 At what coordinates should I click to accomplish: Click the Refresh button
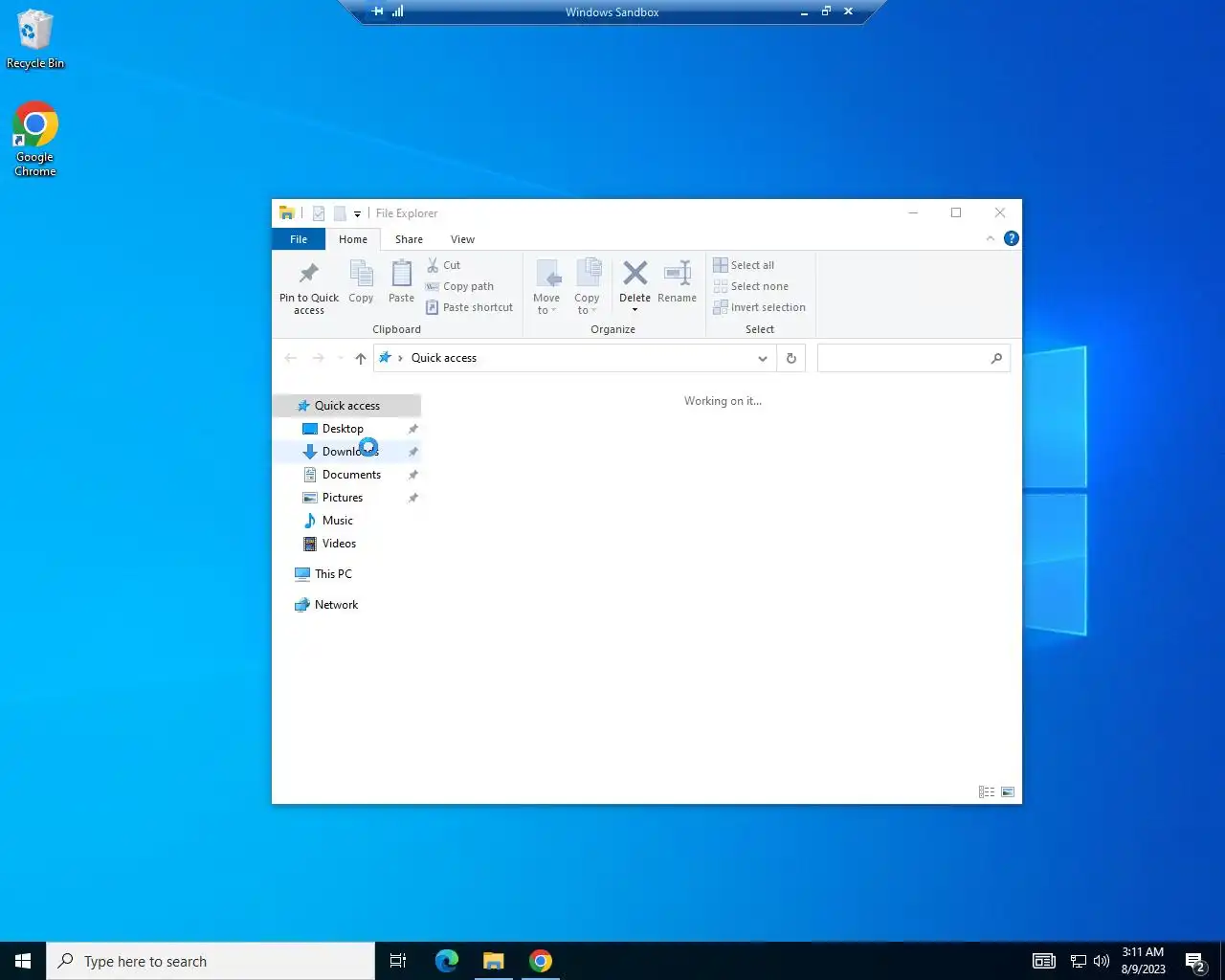pyautogui.click(x=791, y=358)
